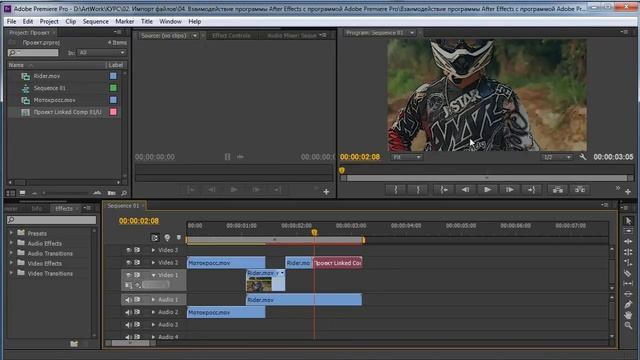Switch Project panel to icon view
640x360 pixels.
(x=22, y=193)
